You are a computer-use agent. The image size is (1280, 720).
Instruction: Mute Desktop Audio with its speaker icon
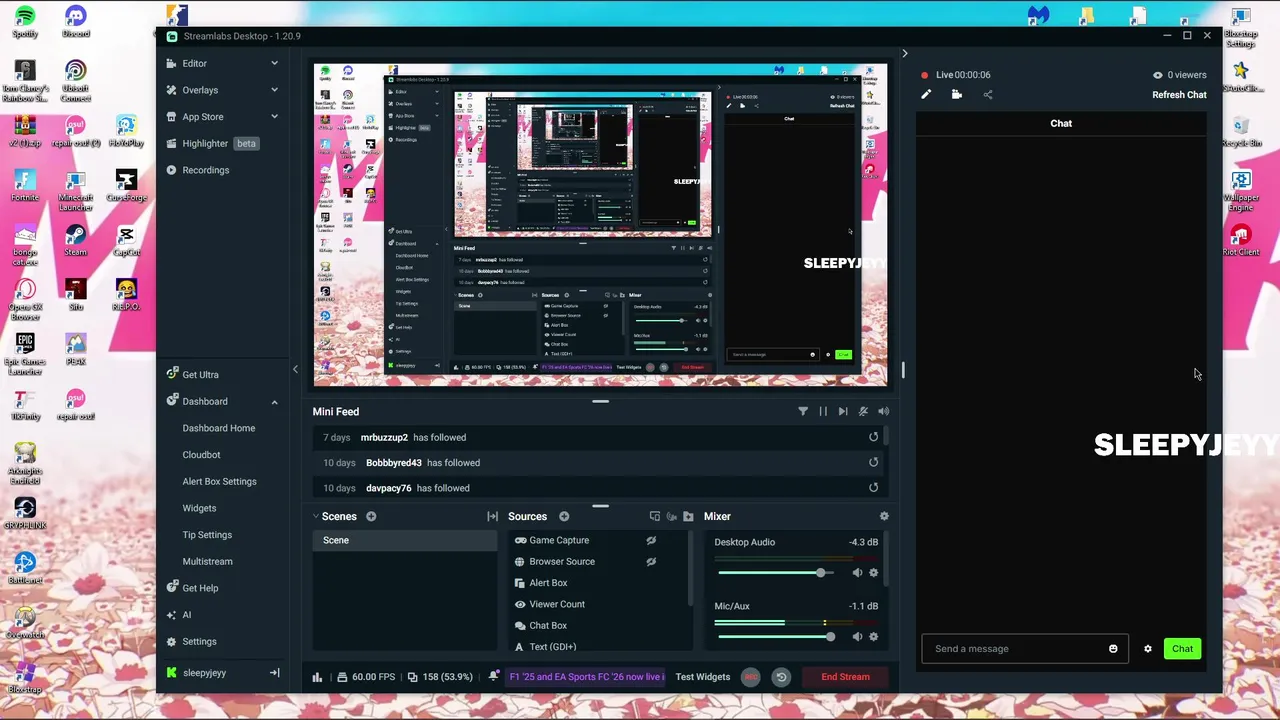[857, 573]
